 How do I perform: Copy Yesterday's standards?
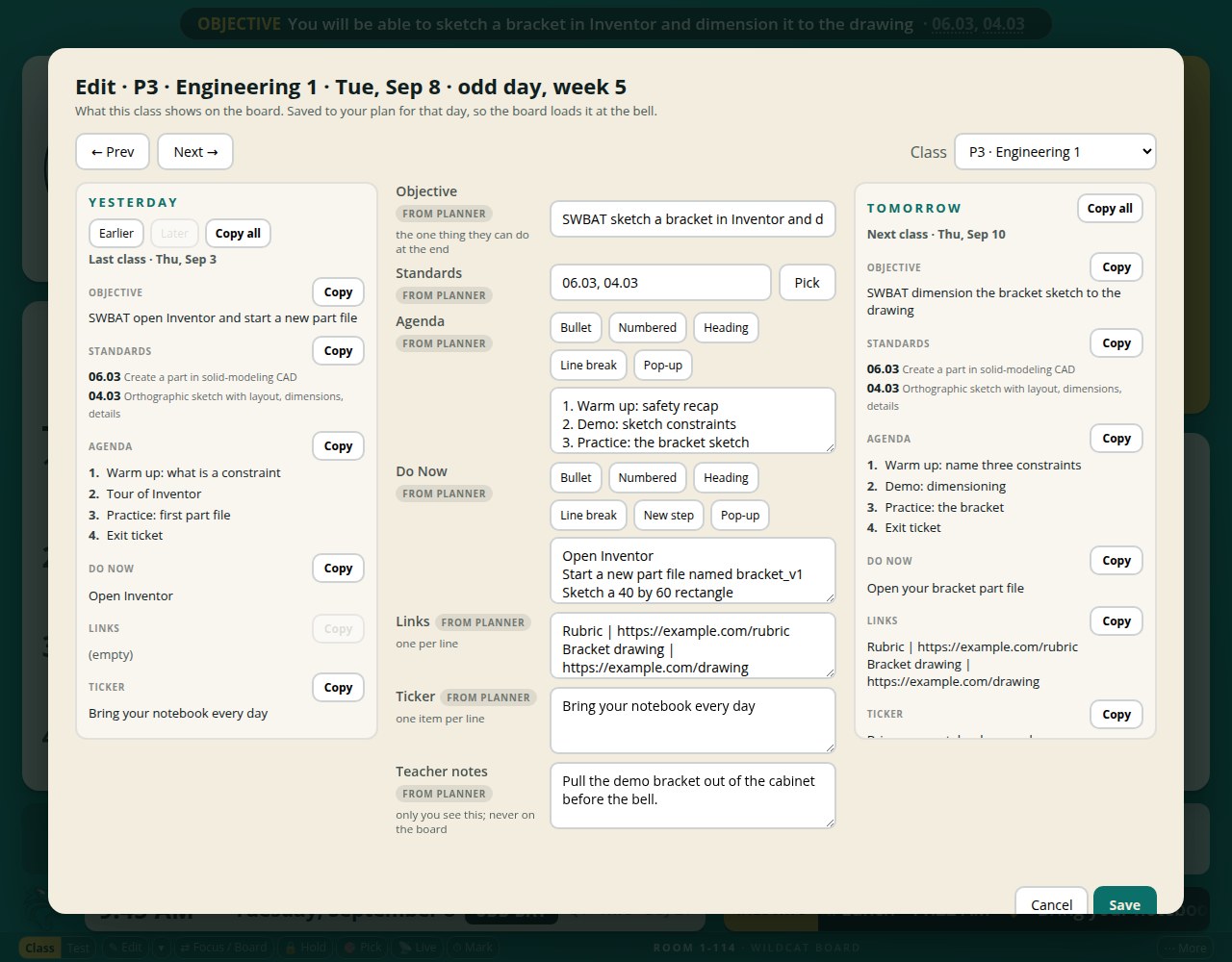338,351
